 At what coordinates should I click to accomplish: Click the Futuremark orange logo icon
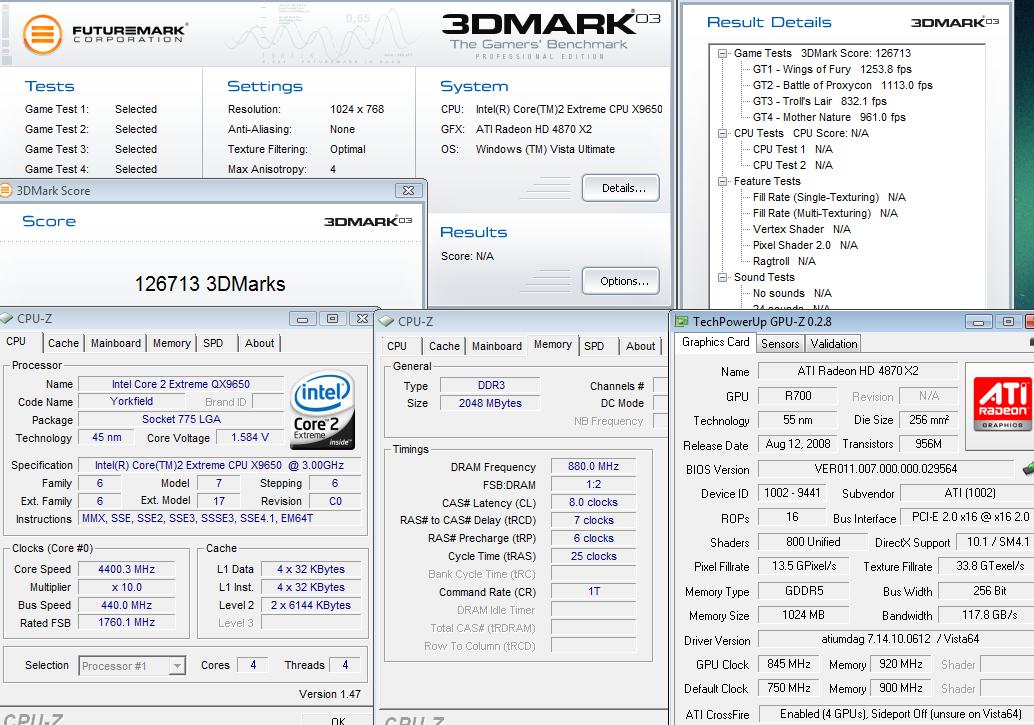(42, 34)
